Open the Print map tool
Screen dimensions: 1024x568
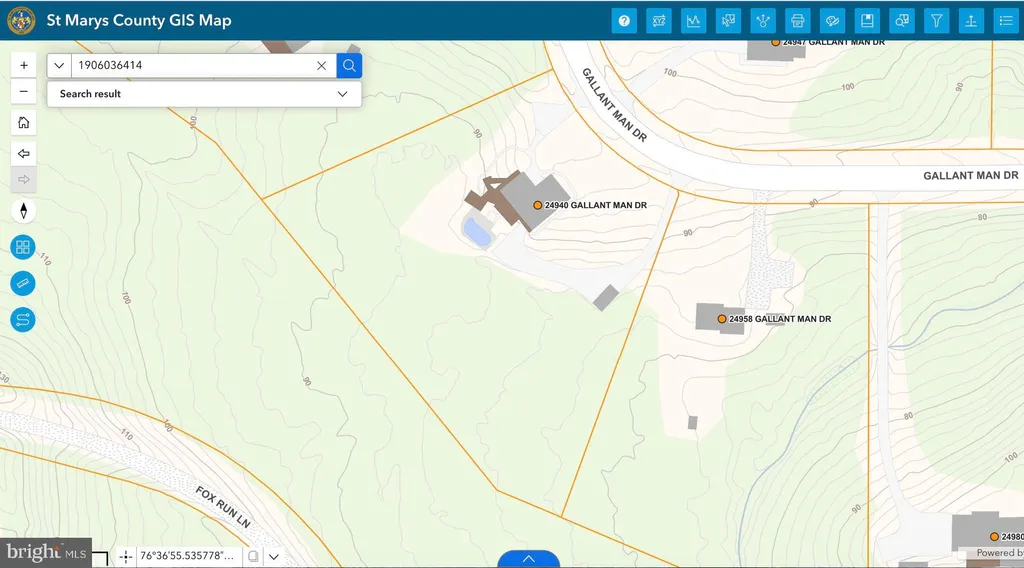tap(797, 21)
